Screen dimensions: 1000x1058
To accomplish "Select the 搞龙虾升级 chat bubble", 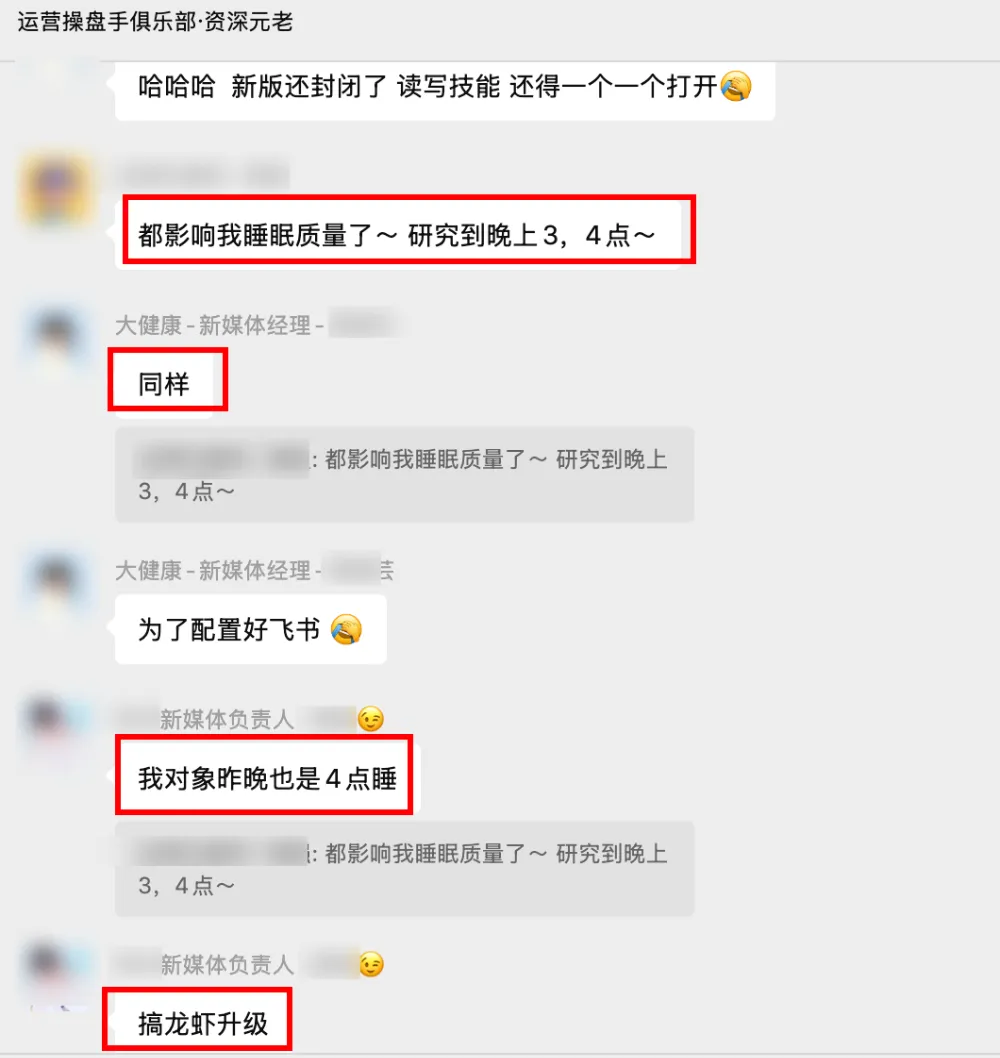I will (202, 1023).
